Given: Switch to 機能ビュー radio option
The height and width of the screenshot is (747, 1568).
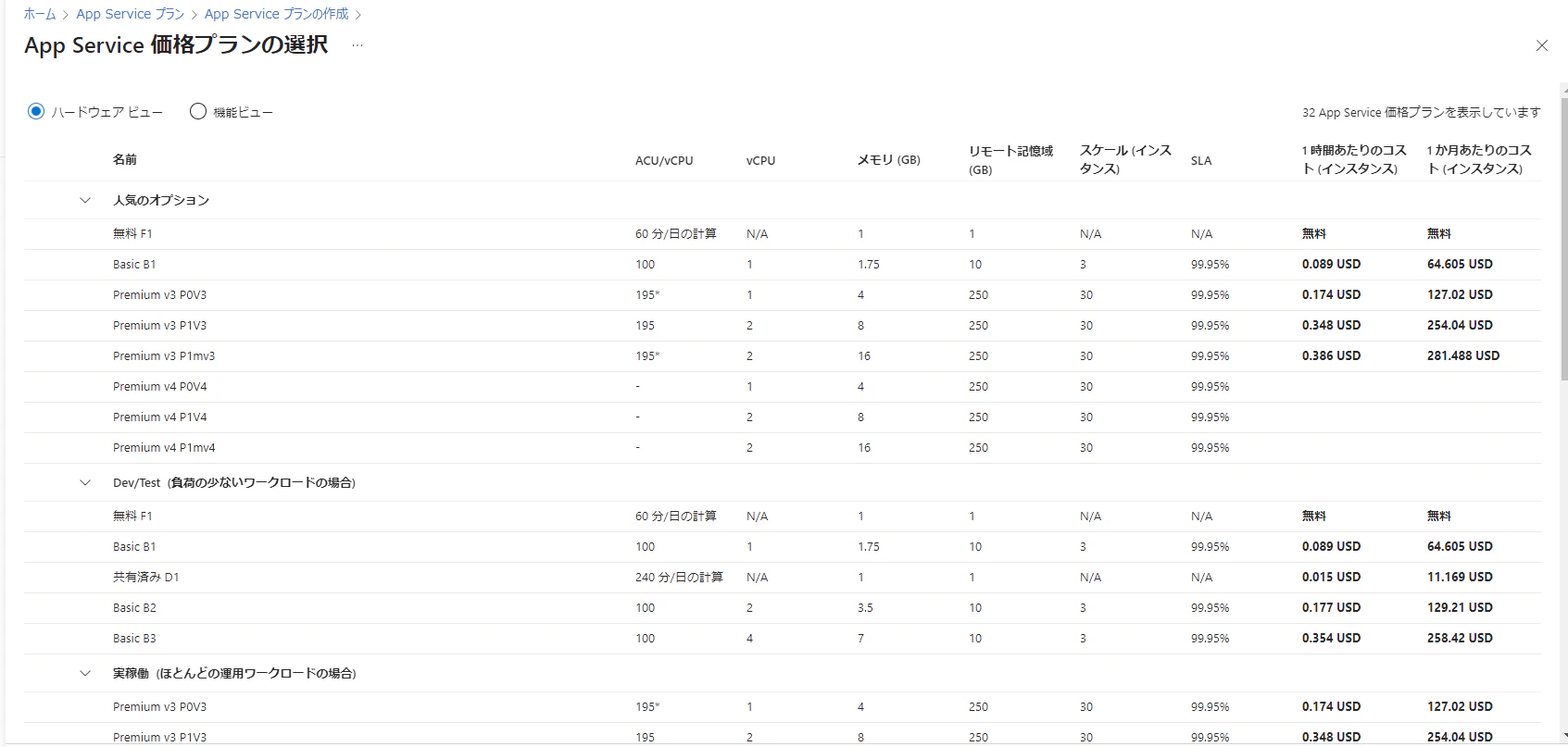Looking at the screenshot, I should pos(197,112).
